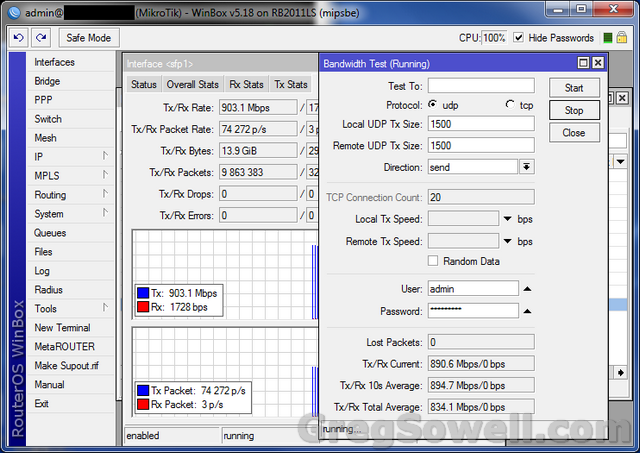Image resolution: width=640 pixels, height=453 pixels.
Task: Click the green CPU load indicator icon
Action: point(608,38)
